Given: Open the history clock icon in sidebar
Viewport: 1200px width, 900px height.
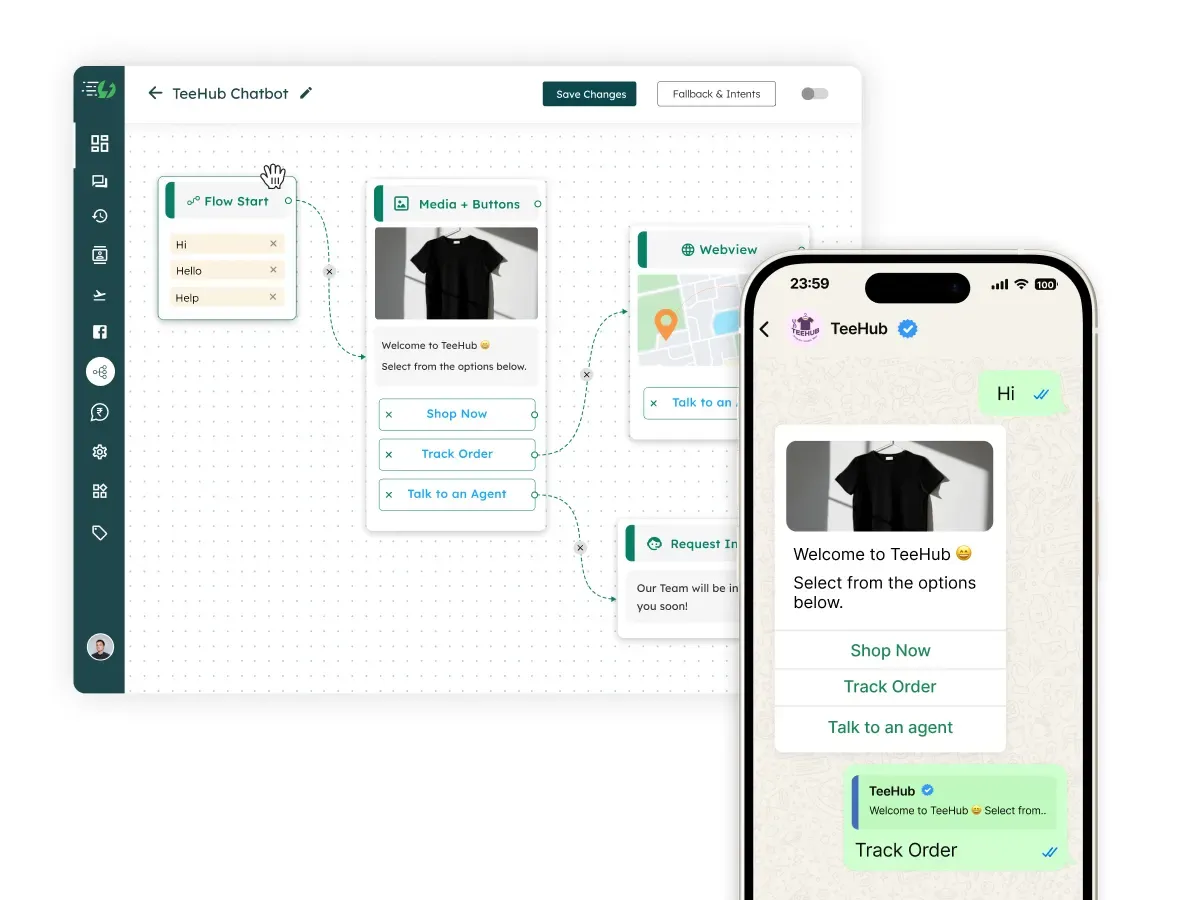Looking at the screenshot, I should [x=99, y=216].
